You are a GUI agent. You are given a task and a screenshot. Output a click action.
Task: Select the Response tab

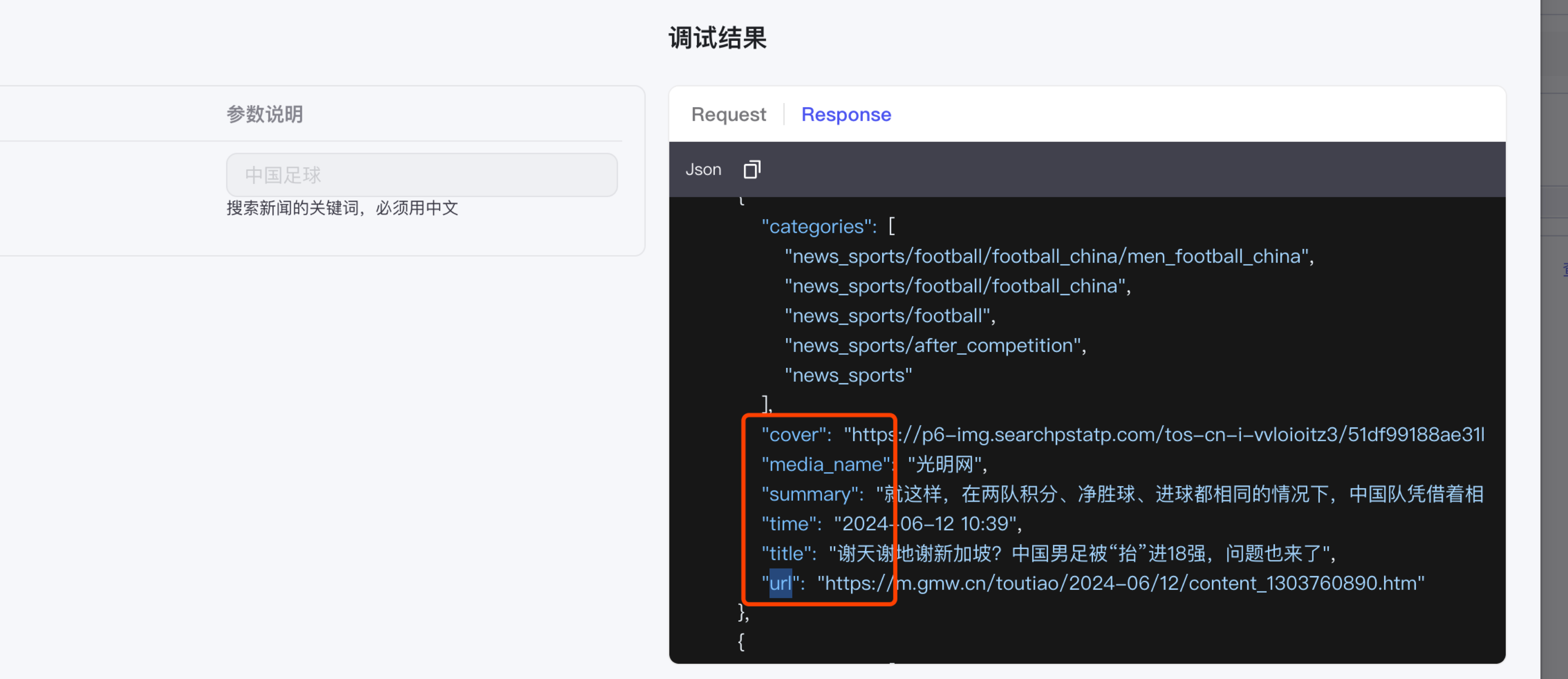[x=846, y=114]
